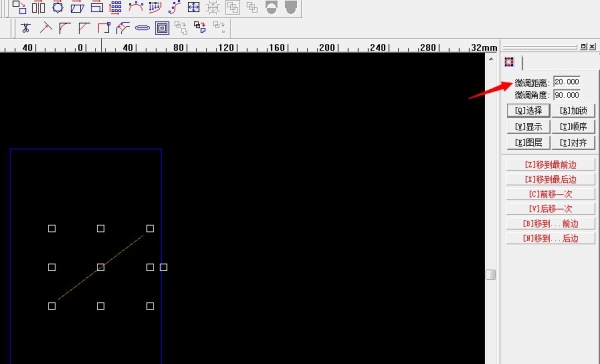This screenshot has height=364, width=600.
Task: Click the grayed-out group overlapping squares icon
Action: [232, 7]
